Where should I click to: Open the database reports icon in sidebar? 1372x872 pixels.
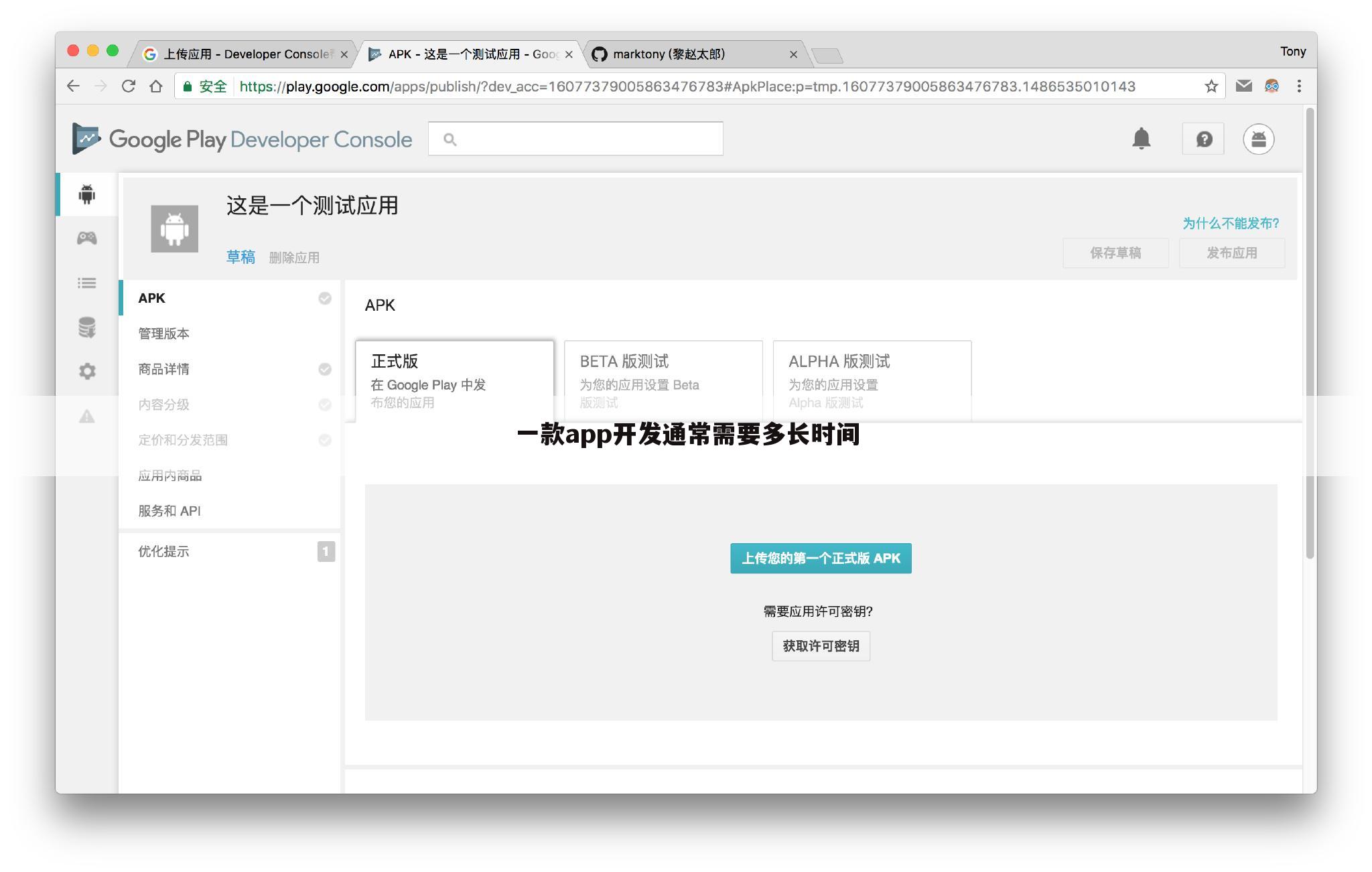[87, 328]
